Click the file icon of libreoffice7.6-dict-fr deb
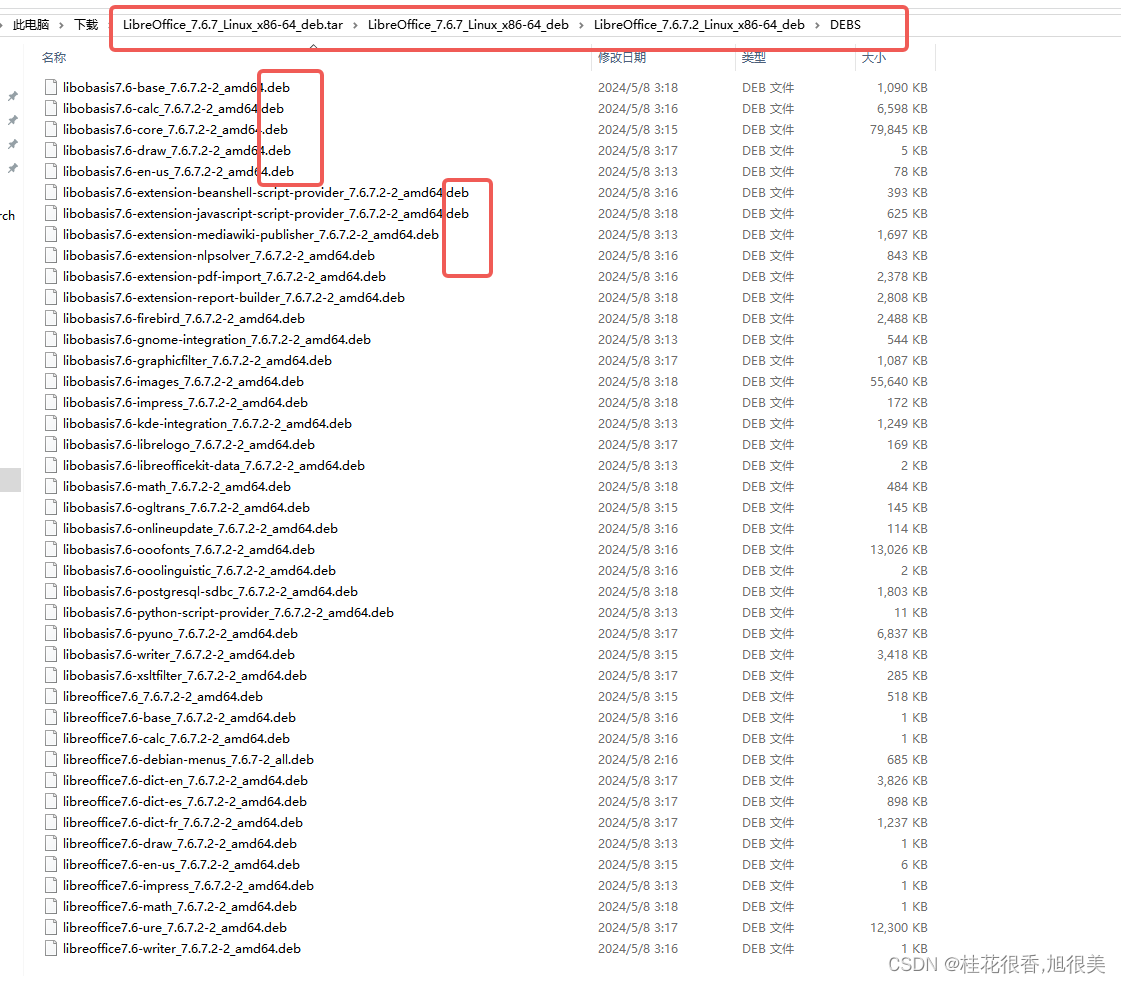The image size is (1121, 983). point(51,822)
